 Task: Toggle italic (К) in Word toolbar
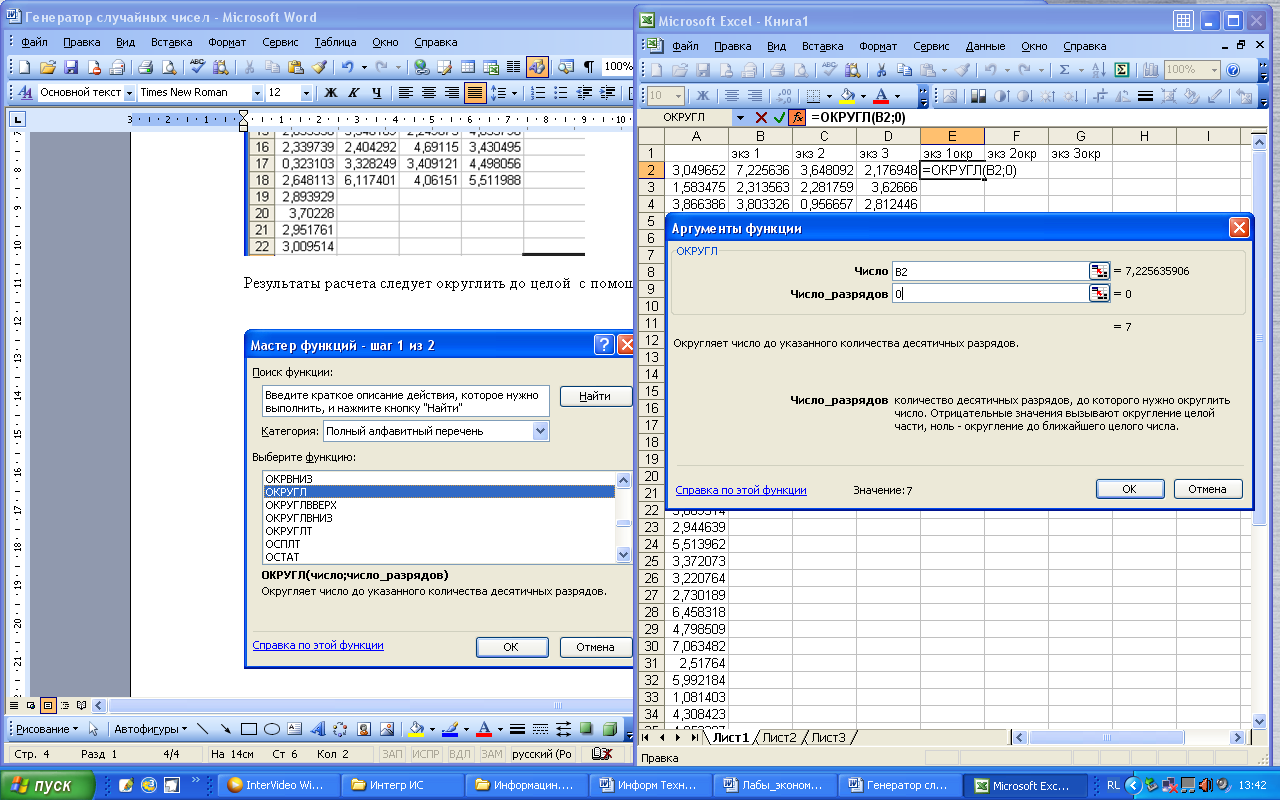(x=354, y=93)
